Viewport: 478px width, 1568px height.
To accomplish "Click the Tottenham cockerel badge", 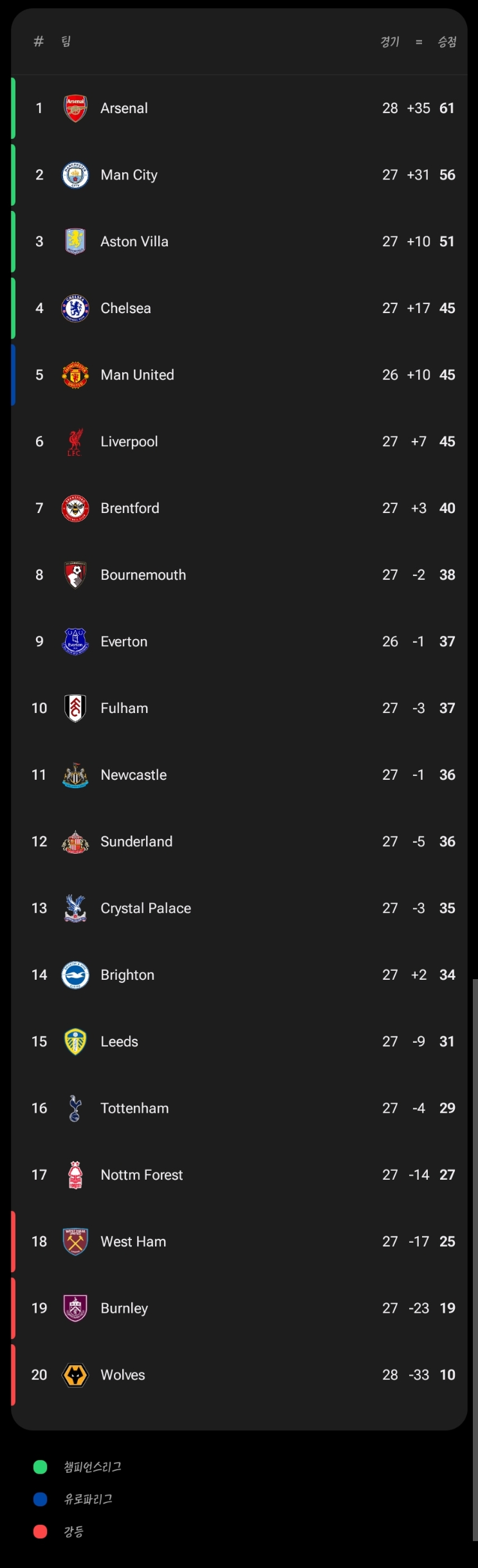I will point(75,1108).
